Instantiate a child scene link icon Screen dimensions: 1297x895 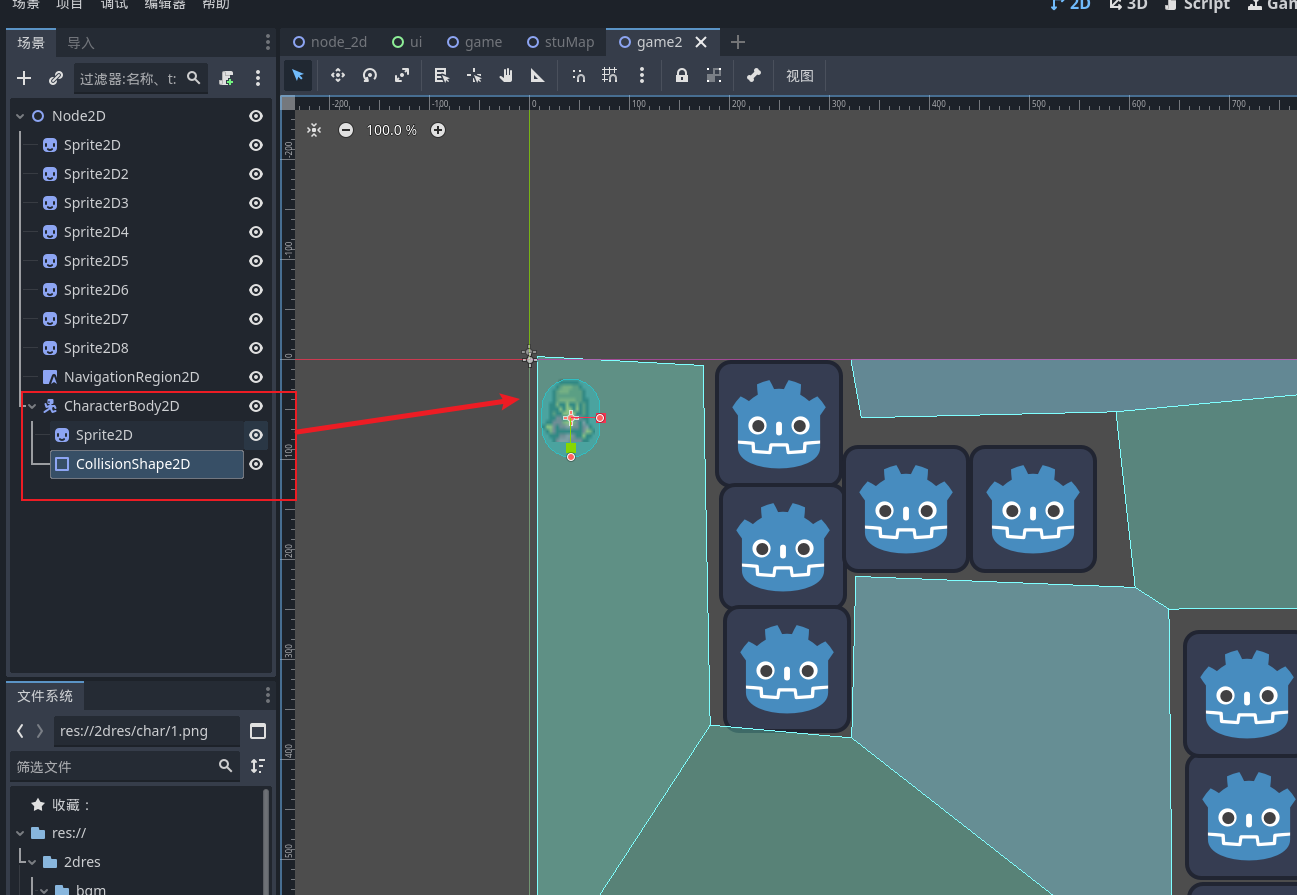tap(56, 78)
